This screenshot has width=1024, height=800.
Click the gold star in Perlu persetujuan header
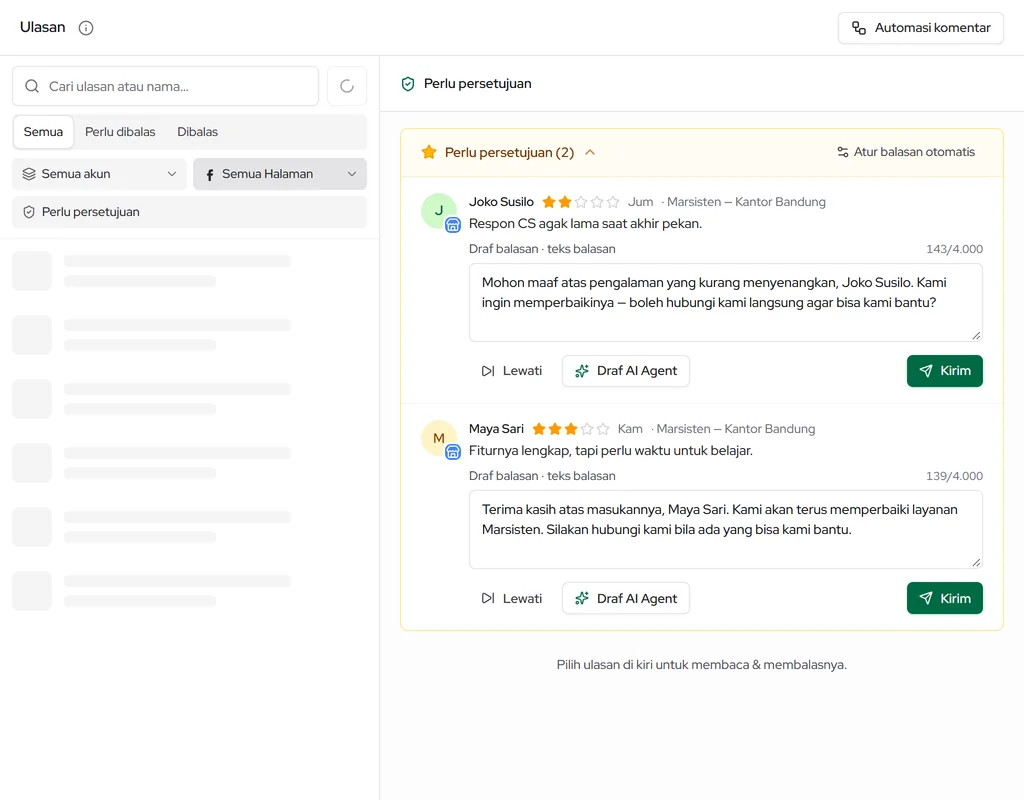pos(429,152)
